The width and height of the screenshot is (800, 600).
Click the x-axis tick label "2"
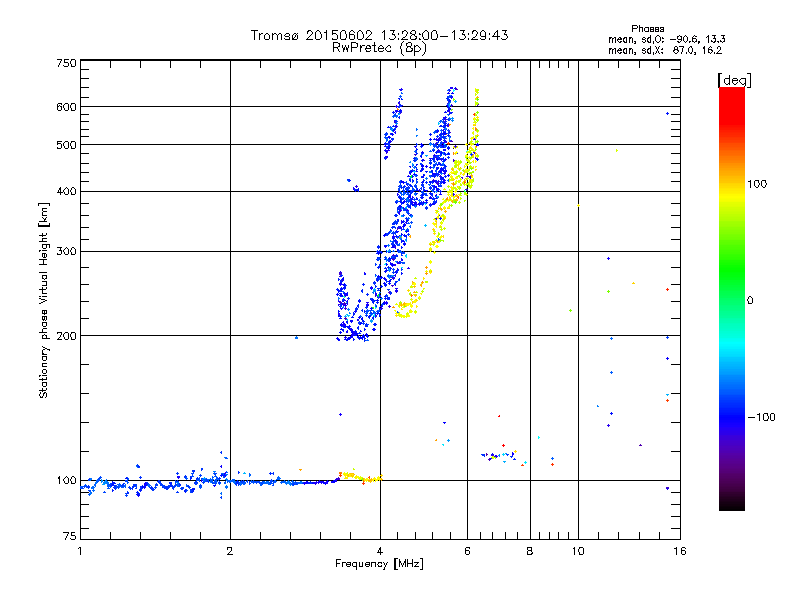[x=230, y=551]
